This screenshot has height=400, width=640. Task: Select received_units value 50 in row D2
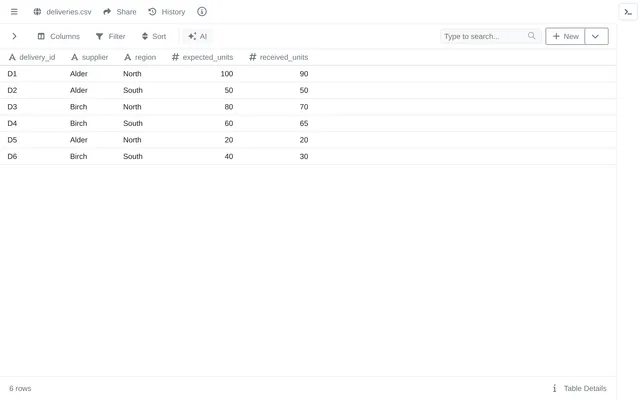(304, 90)
